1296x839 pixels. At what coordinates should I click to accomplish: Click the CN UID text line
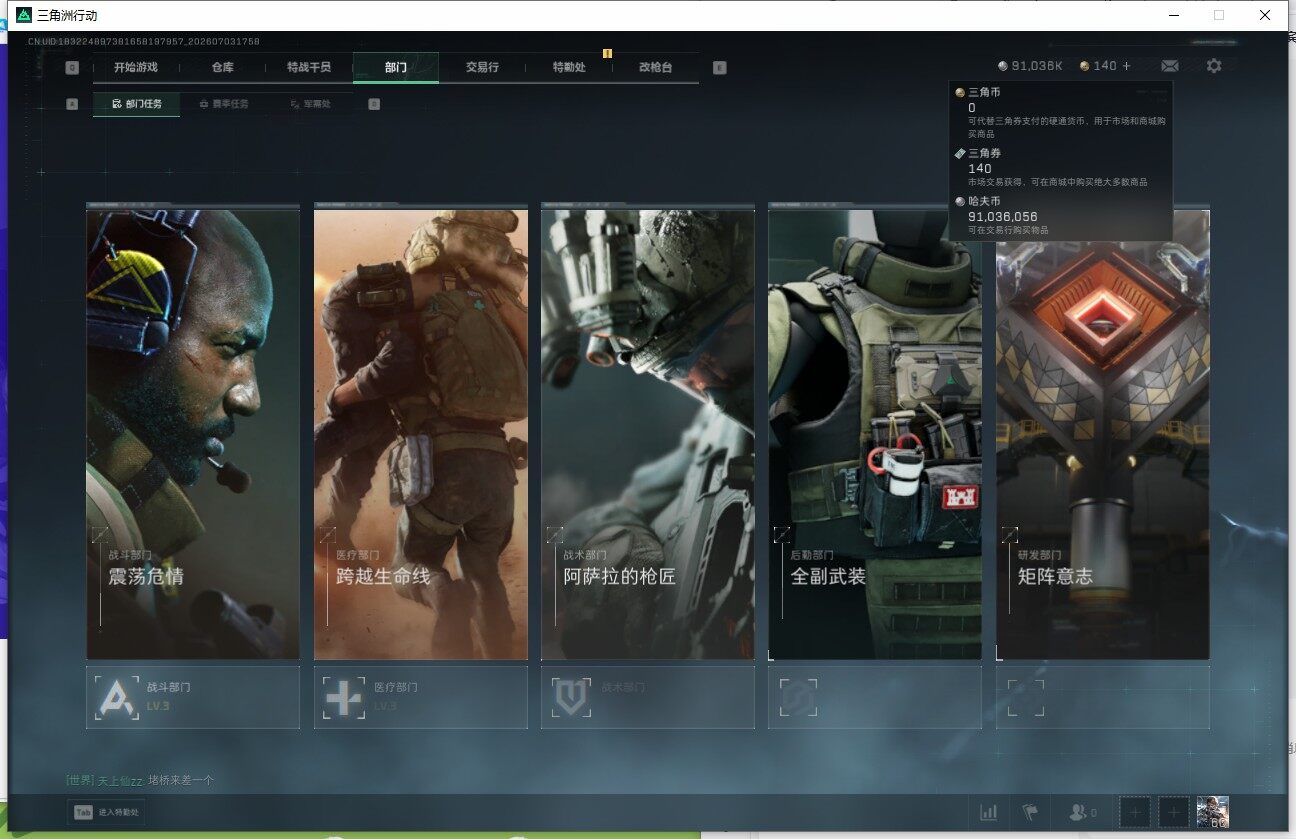144,42
